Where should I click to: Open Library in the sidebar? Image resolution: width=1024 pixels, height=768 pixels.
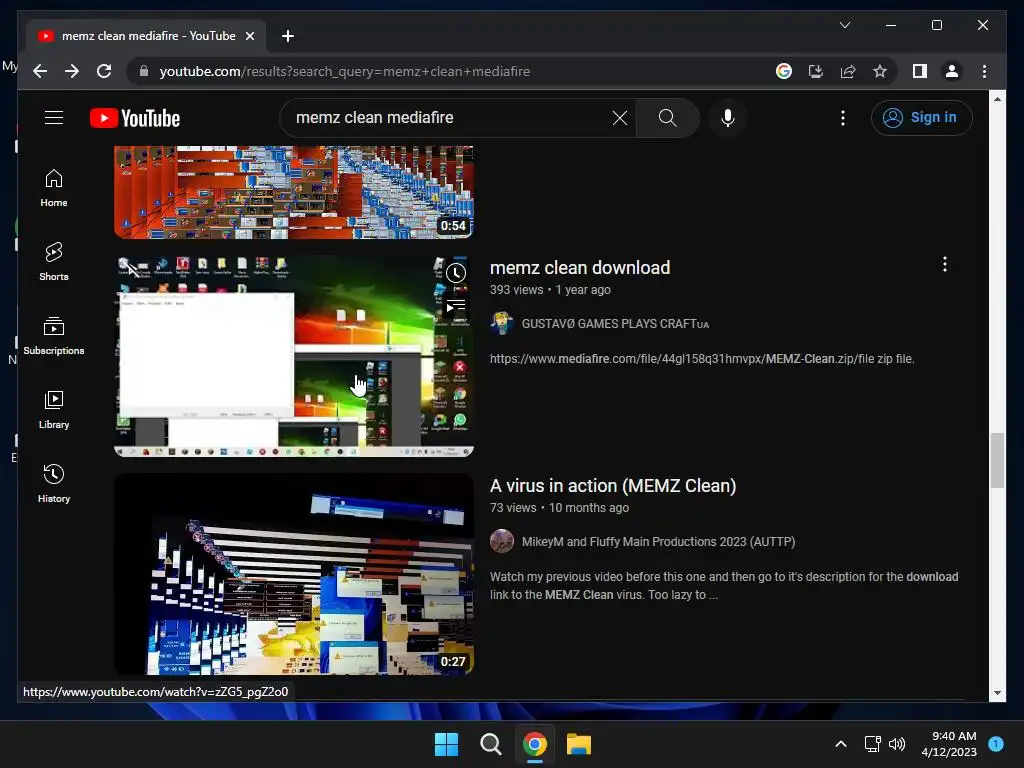pyautogui.click(x=54, y=409)
